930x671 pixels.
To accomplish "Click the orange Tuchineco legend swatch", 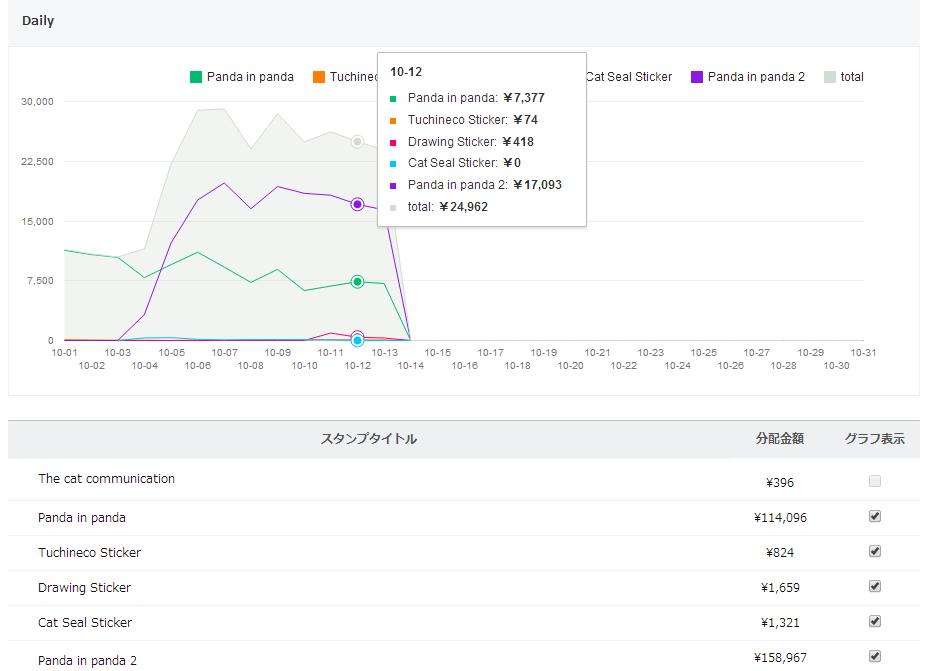I will [319, 77].
